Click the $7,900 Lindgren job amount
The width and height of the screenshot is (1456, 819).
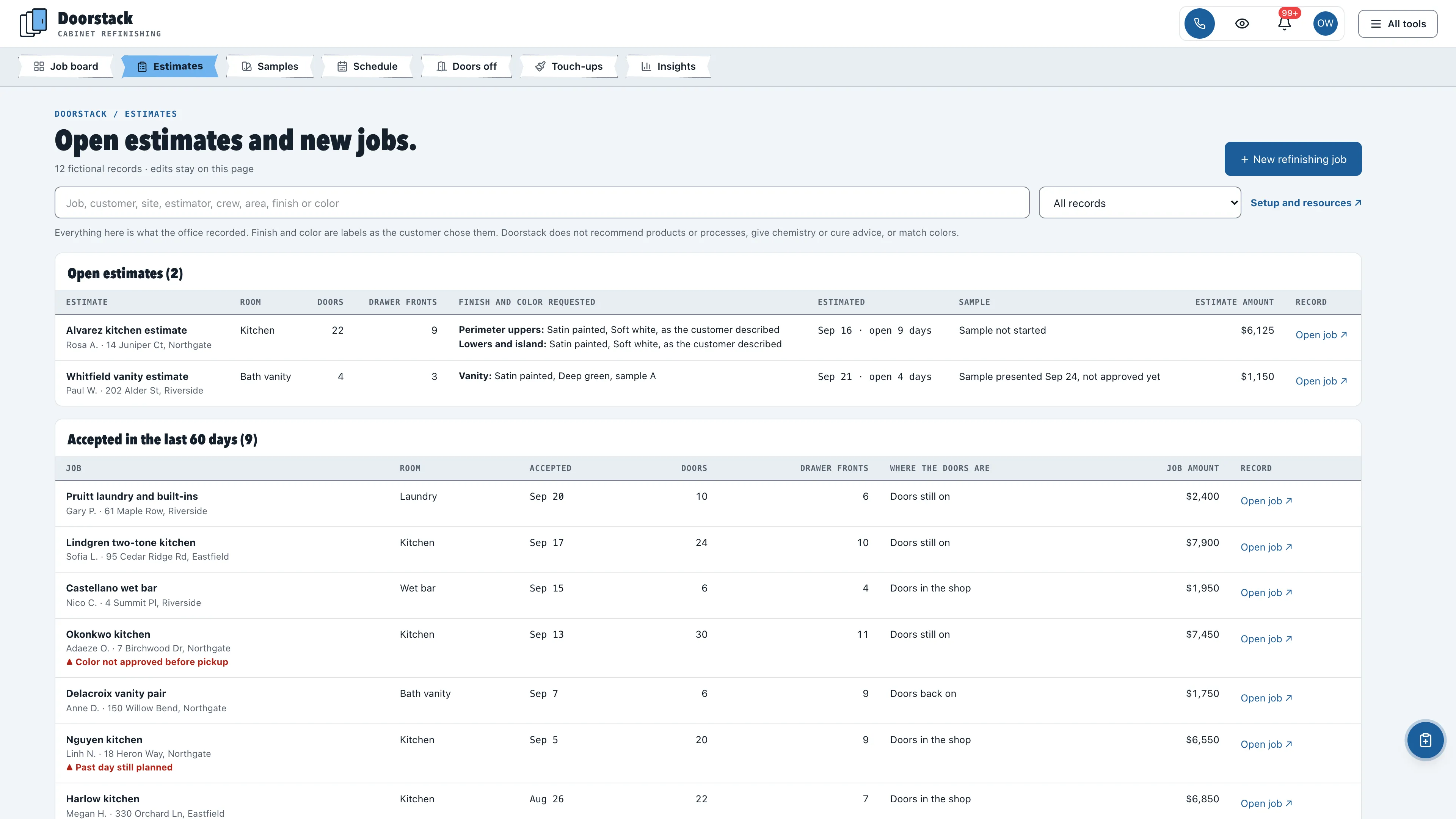(x=1202, y=543)
